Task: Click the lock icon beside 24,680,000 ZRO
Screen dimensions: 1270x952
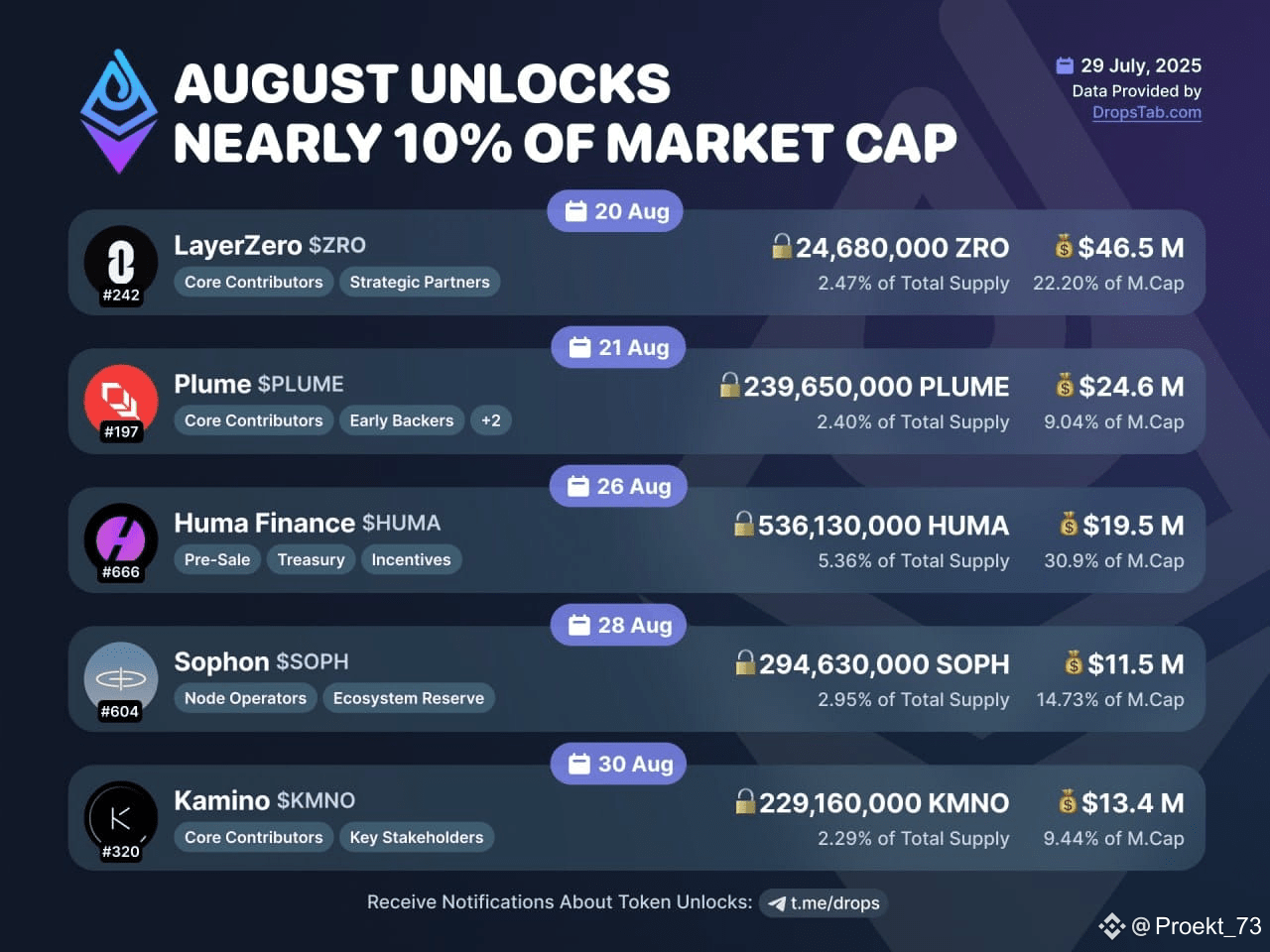Action: (x=782, y=246)
